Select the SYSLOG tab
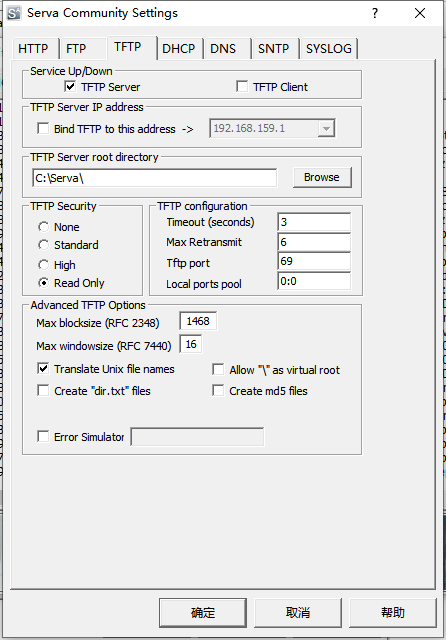 328,49
